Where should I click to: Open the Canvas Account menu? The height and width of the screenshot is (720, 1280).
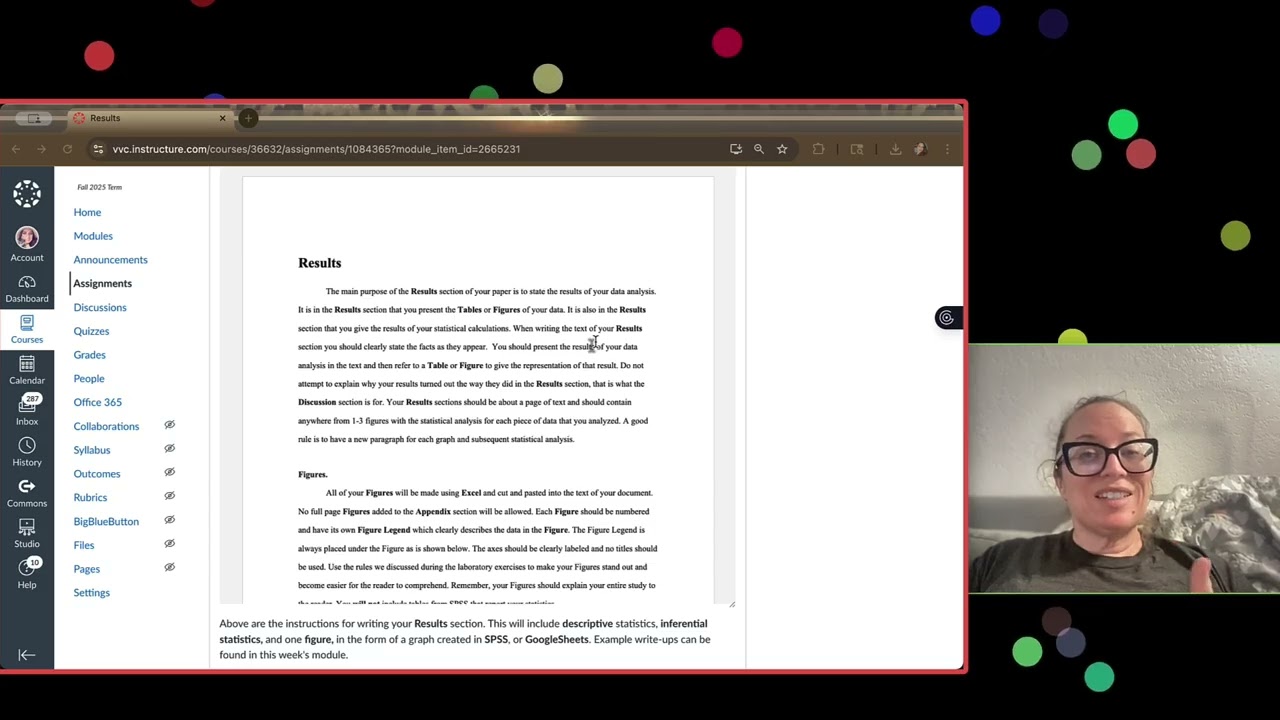[x=27, y=244]
